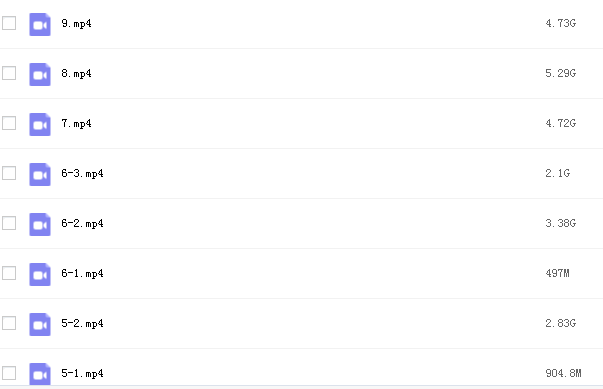The image size is (603, 389).
Task: Mark the checkbox beside 6-3.mp4
Action: (x=9, y=173)
